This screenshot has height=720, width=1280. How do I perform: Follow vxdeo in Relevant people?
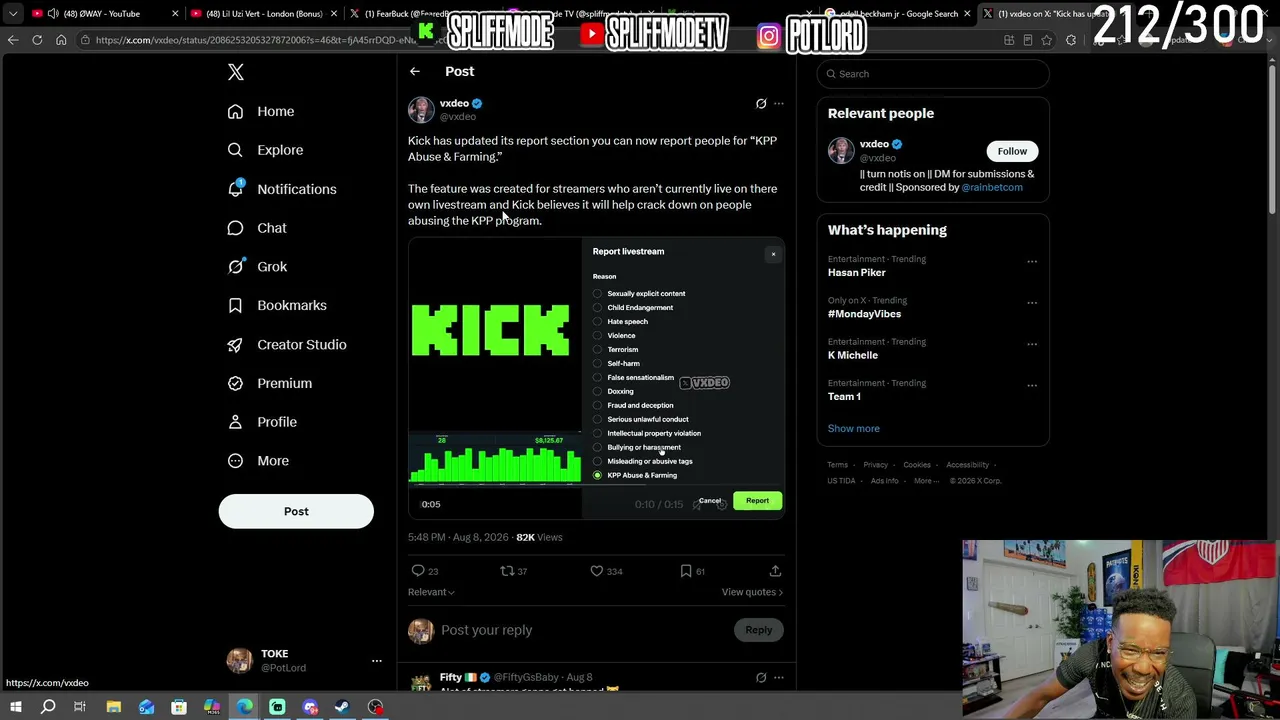(x=1012, y=151)
